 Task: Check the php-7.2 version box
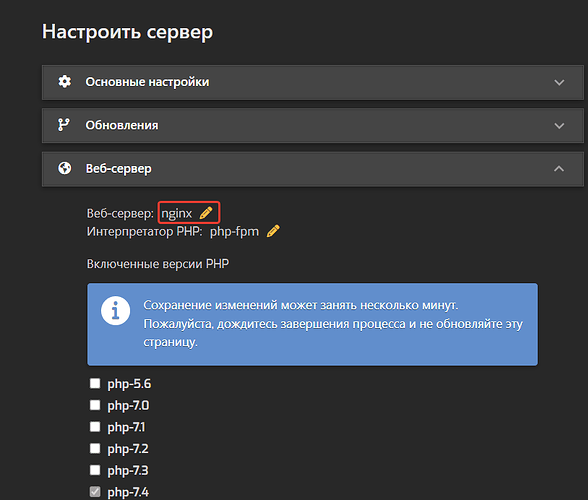point(95,448)
